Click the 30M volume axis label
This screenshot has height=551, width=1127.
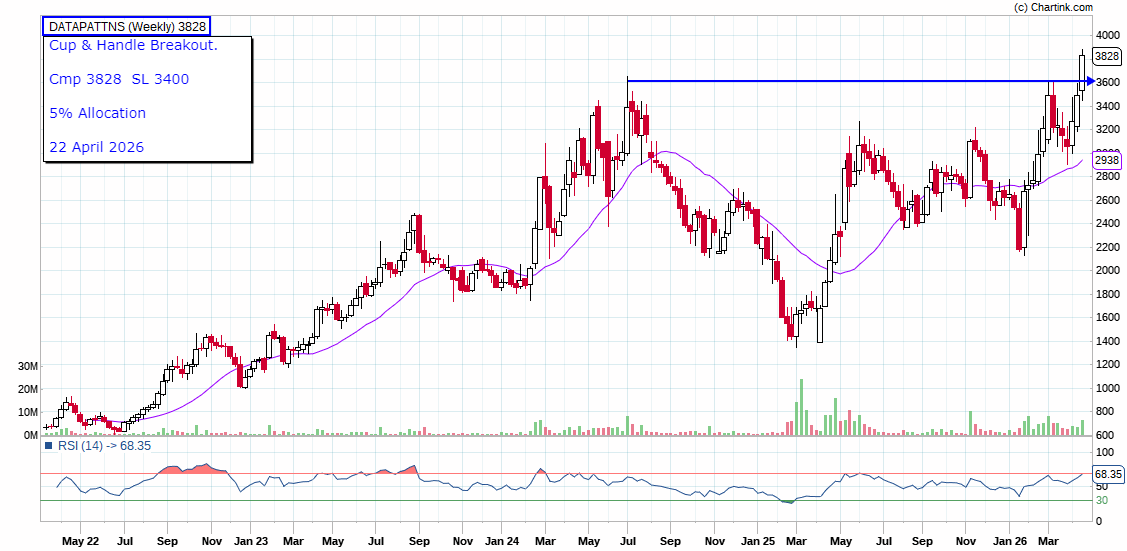(27, 366)
